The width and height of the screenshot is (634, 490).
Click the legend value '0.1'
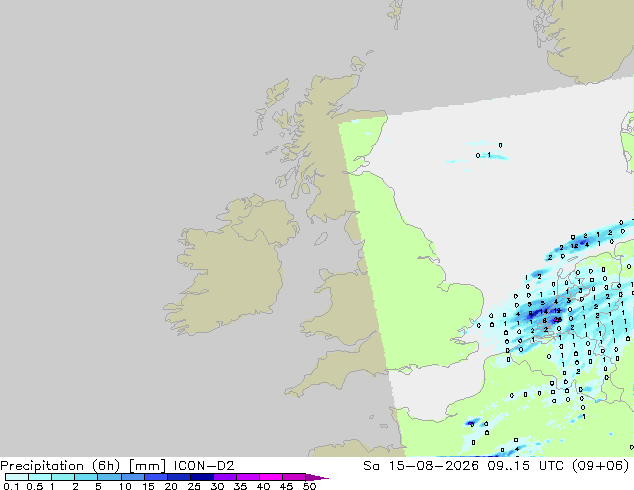point(11,486)
